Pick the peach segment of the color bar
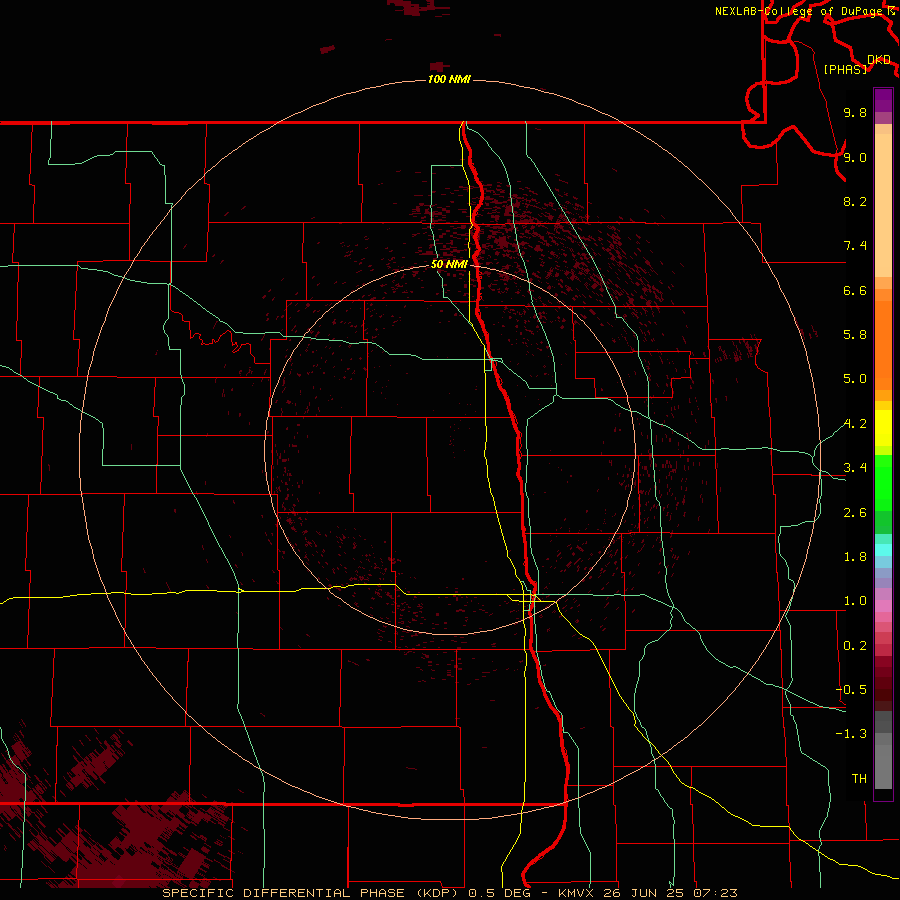Image resolution: width=900 pixels, height=900 pixels. point(883,205)
